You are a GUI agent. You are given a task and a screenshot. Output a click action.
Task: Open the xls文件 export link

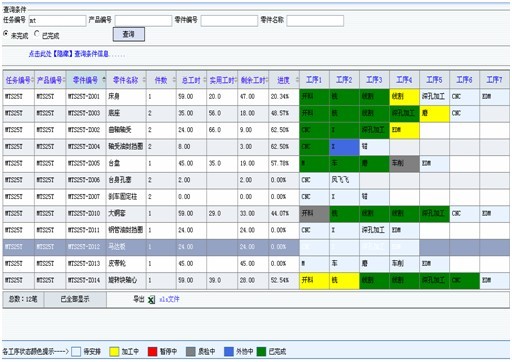click(x=169, y=299)
